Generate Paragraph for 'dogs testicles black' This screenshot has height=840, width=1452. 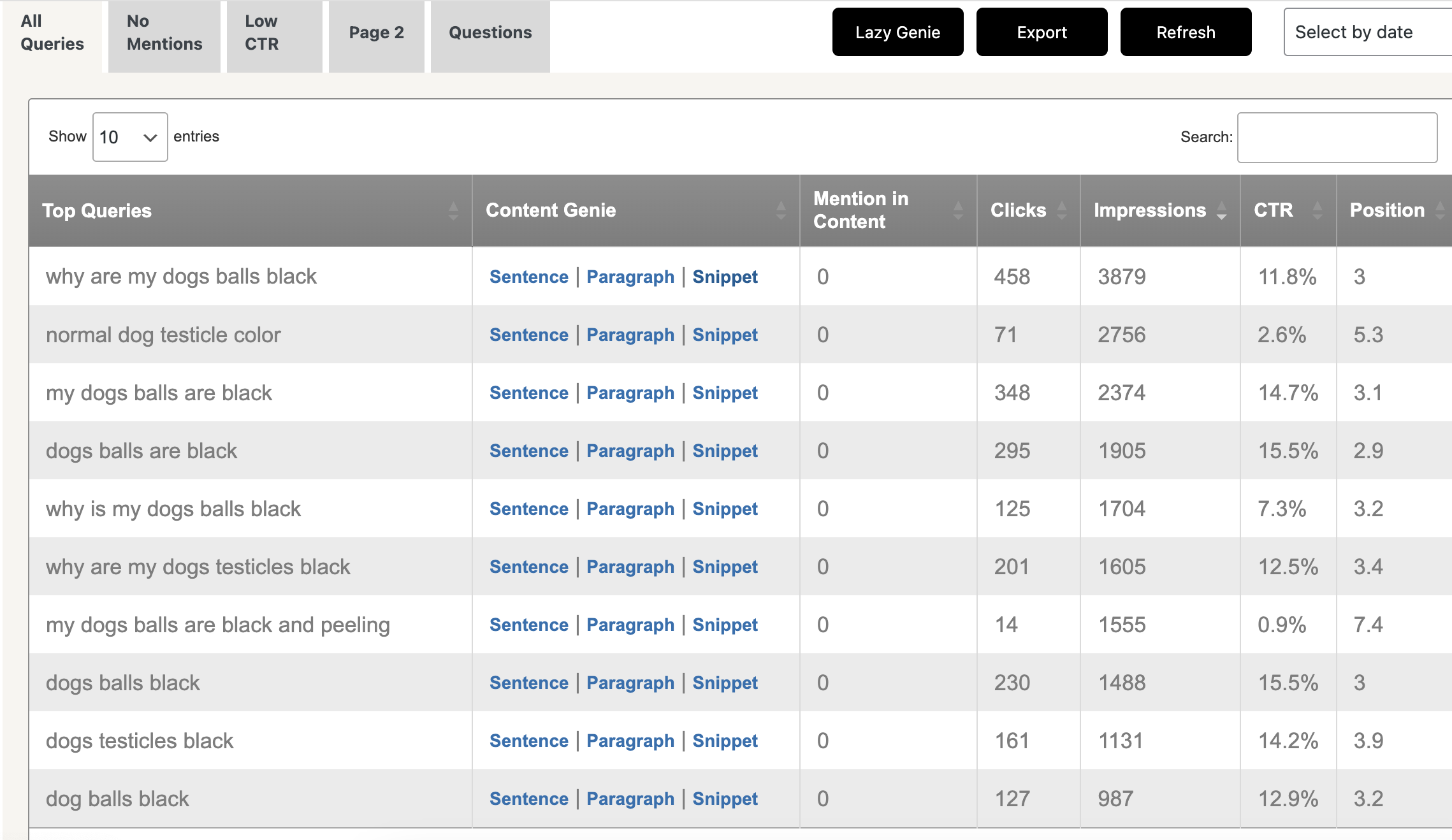click(630, 741)
